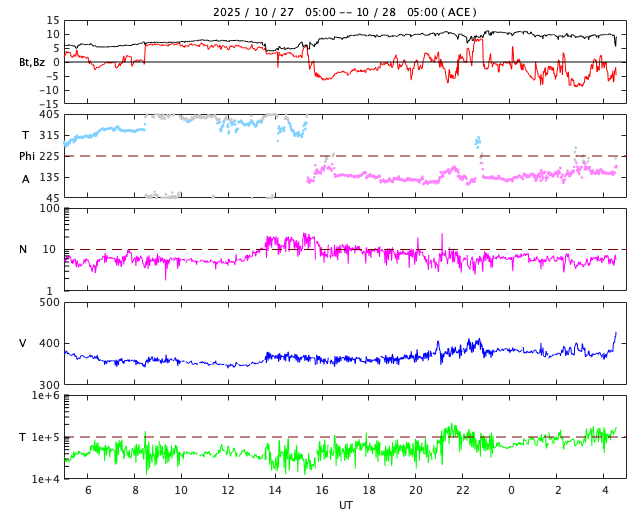Image resolution: width=640 pixels, height=512 pixels.
Task: Select the '135' tick on the Phi axis
Action: [49, 177]
